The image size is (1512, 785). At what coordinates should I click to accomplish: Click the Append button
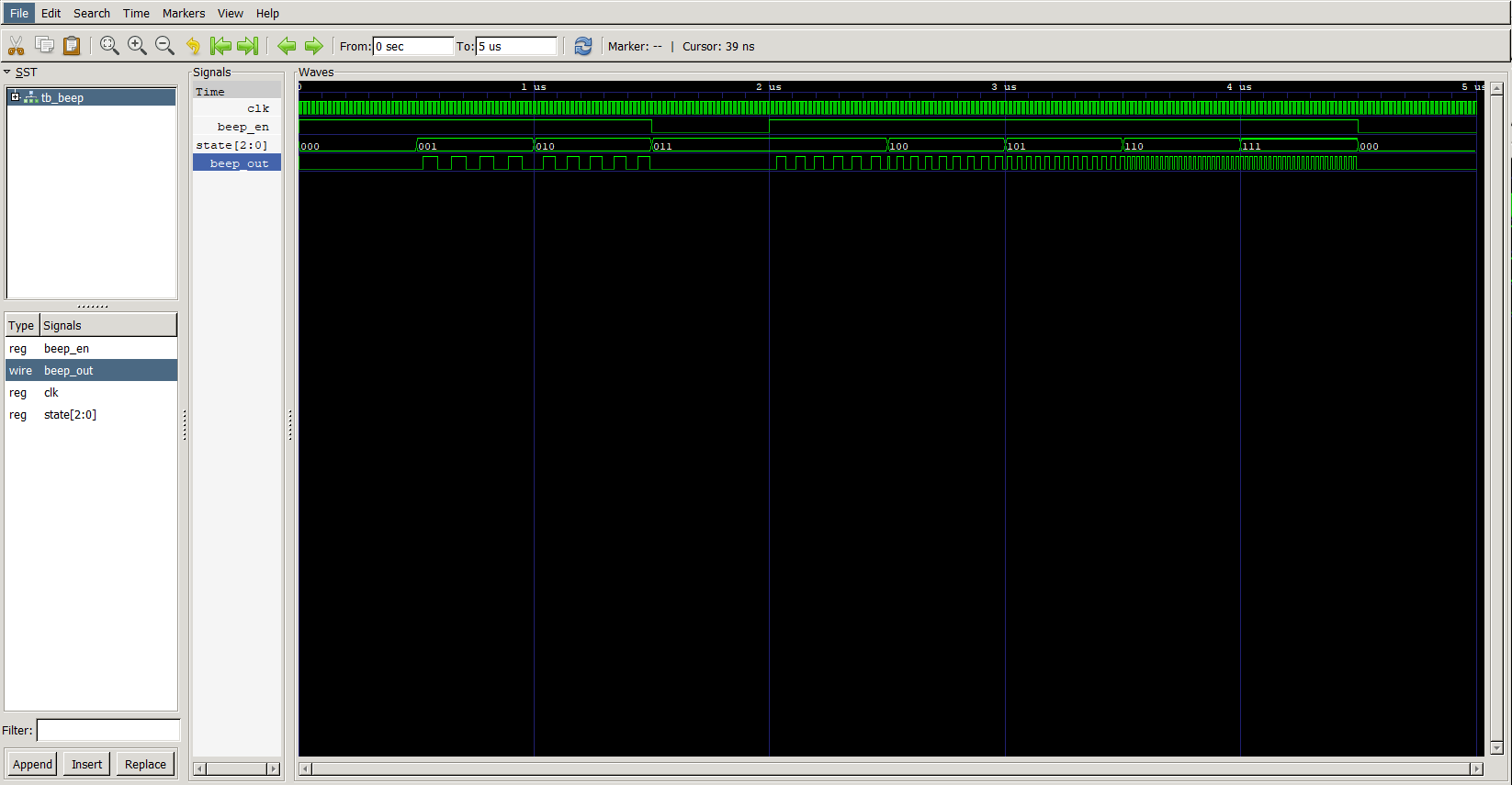(x=32, y=764)
